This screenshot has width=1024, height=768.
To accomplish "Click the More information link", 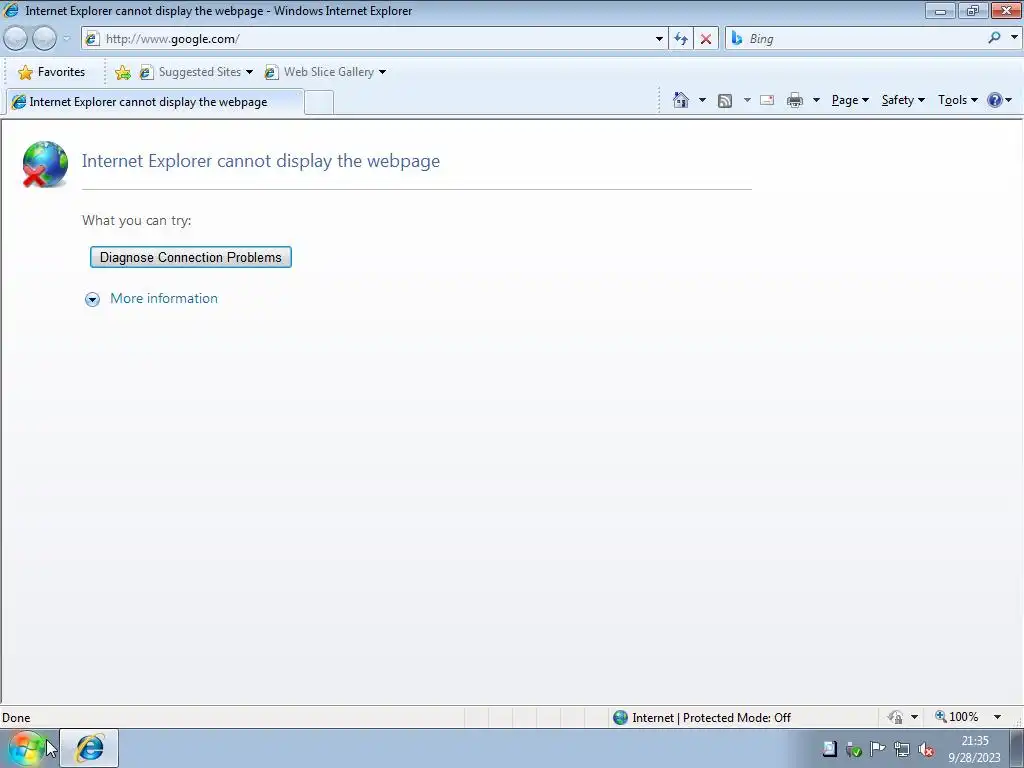I will (164, 298).
